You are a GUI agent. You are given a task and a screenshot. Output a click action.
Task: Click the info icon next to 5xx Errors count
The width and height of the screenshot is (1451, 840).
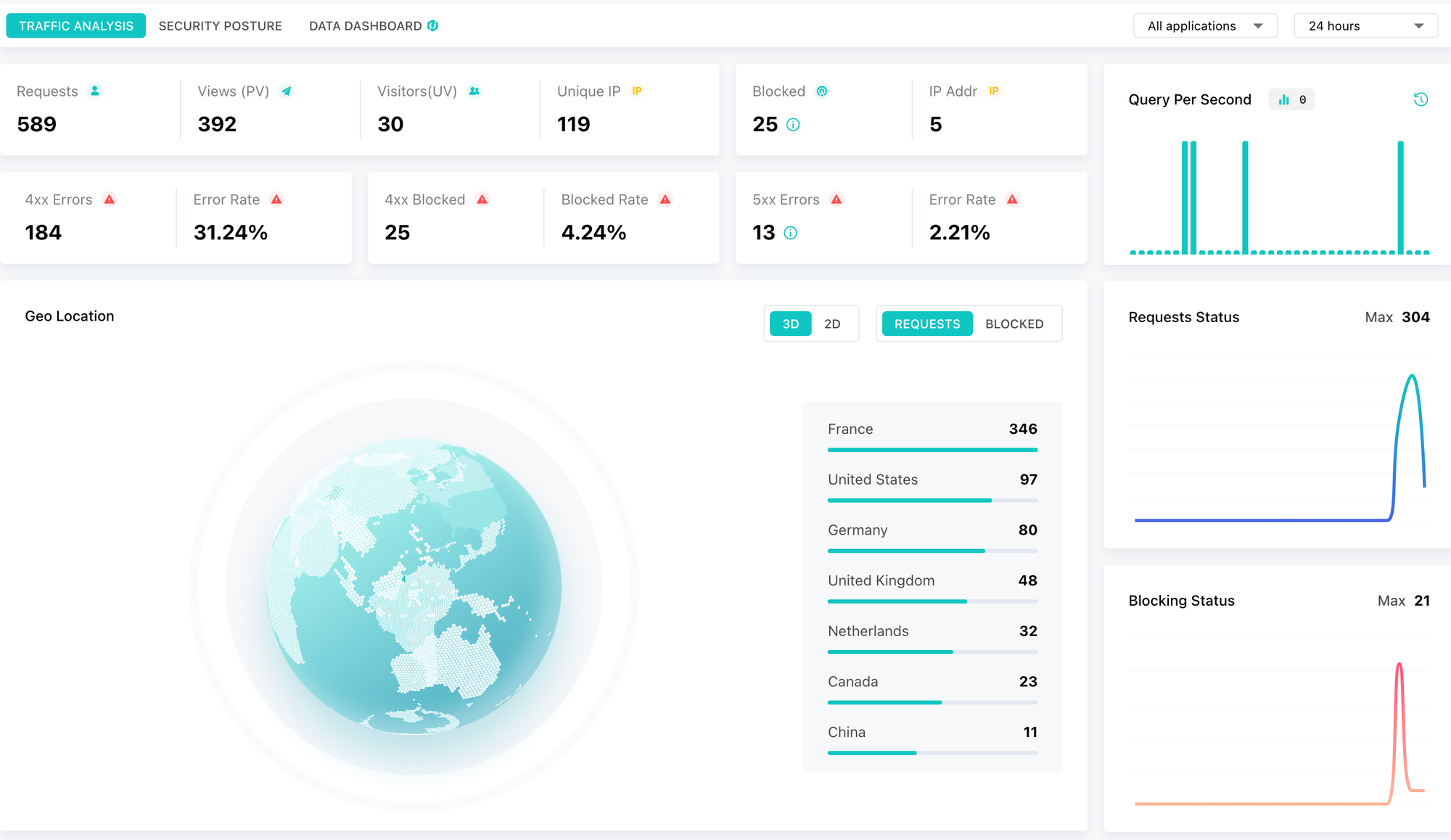(791, 233)
